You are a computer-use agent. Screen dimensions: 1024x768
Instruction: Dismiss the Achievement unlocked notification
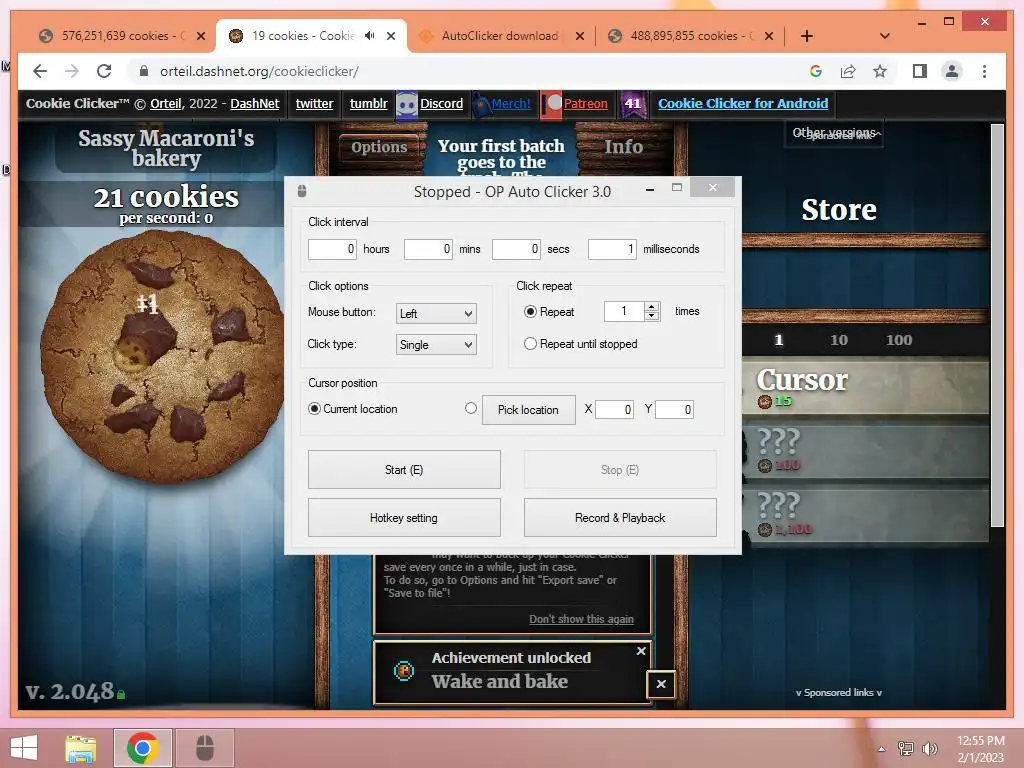pyautogui.click(x=641, y=651)
